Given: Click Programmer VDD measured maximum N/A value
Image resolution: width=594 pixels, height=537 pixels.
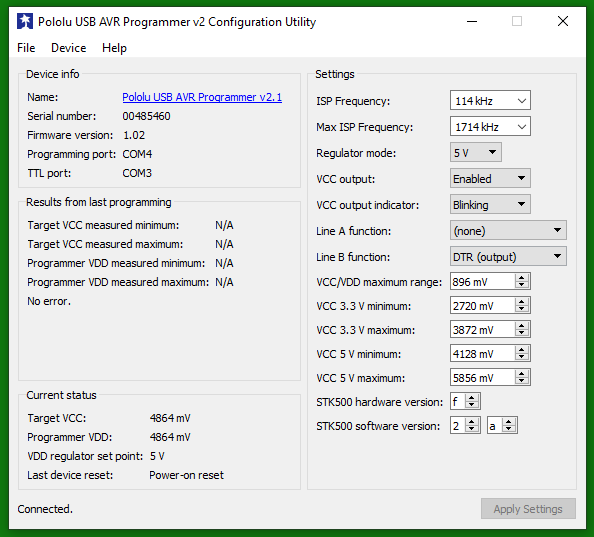Looking at the screenshot, I should click(x=224, y=282).
